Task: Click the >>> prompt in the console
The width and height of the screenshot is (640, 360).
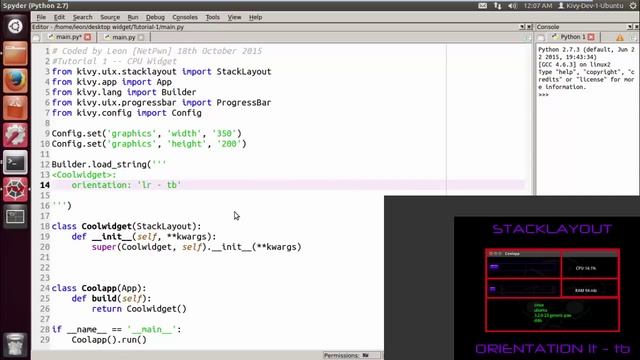Action: (x=543, y=95)
